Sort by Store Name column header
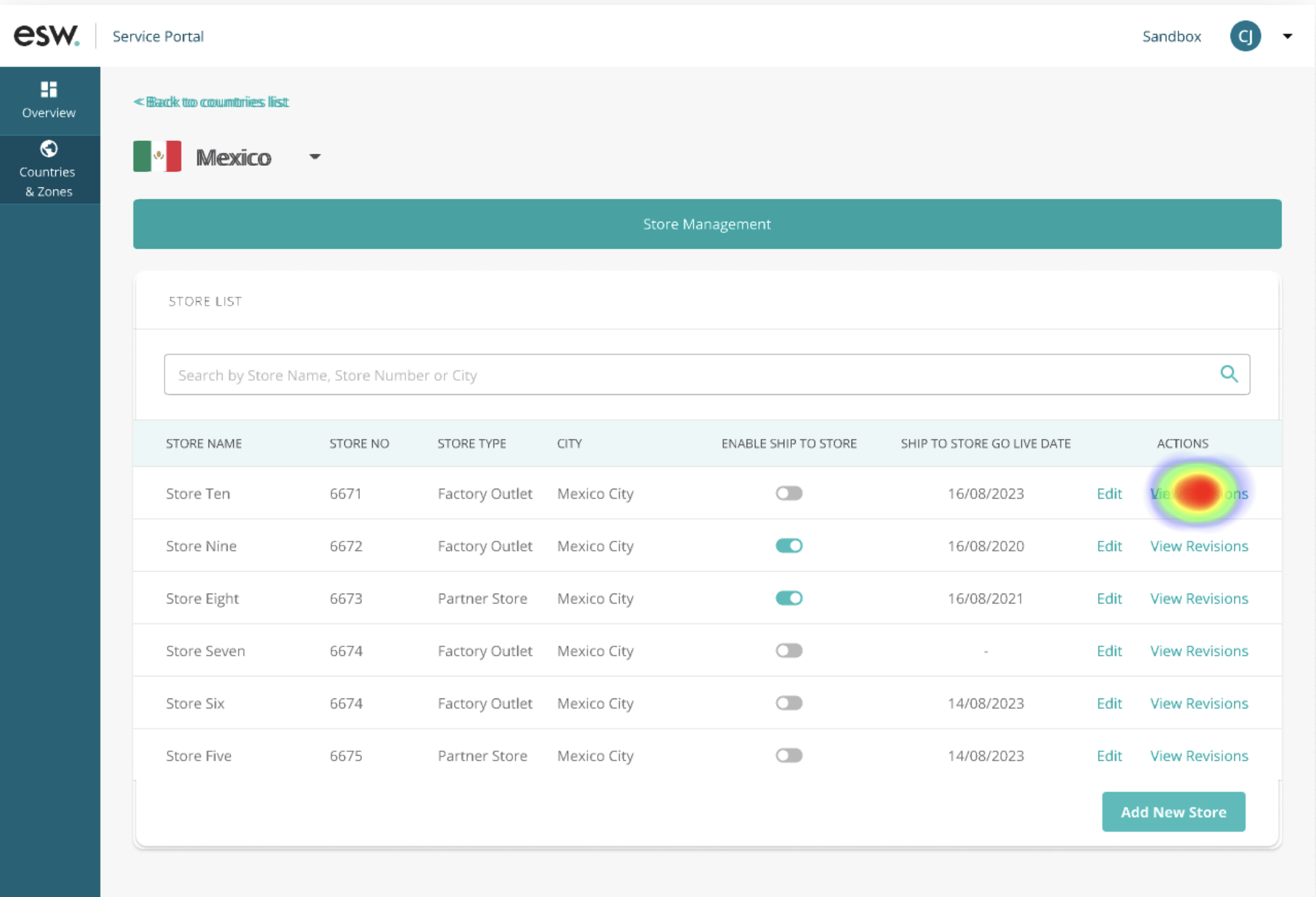This screenshot has width=1316, height=897. coord(204,443)
